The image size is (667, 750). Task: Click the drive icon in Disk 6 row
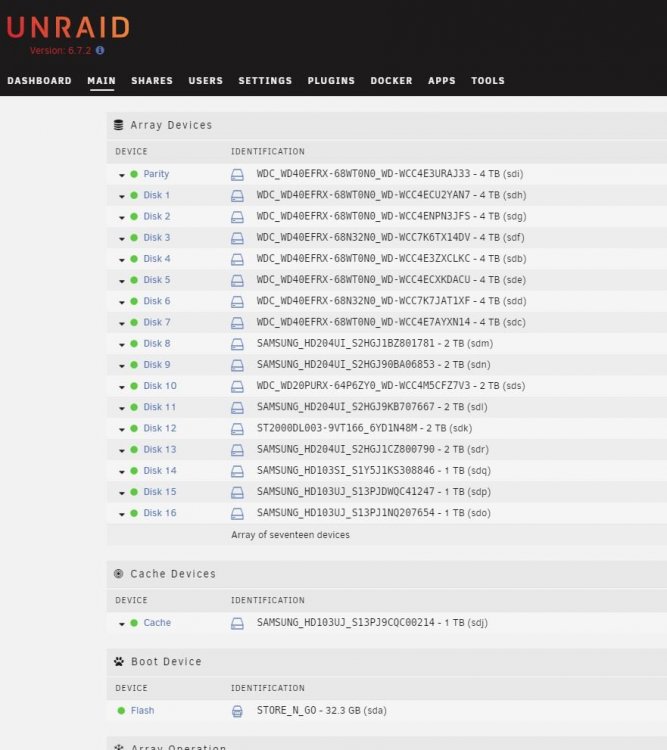(237, 302)
